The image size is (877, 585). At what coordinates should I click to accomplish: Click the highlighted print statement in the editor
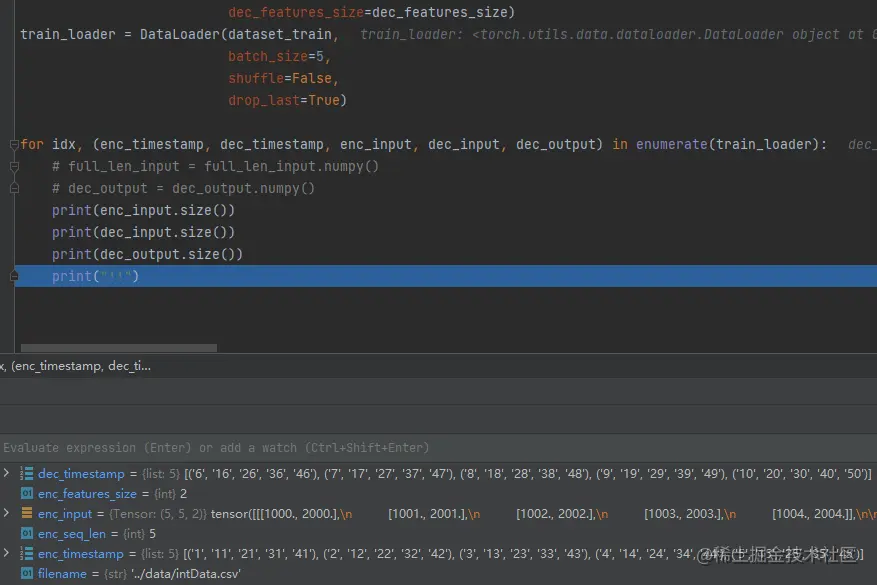[x=95, y=276]
